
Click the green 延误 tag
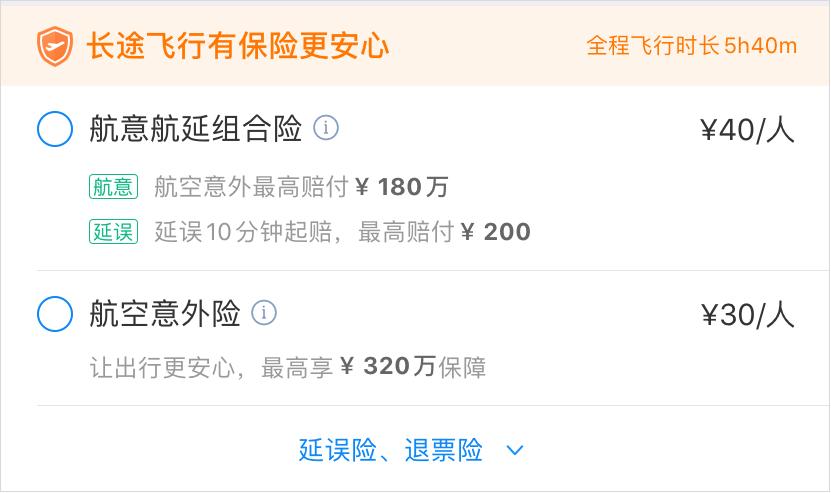tap(112, 232)
